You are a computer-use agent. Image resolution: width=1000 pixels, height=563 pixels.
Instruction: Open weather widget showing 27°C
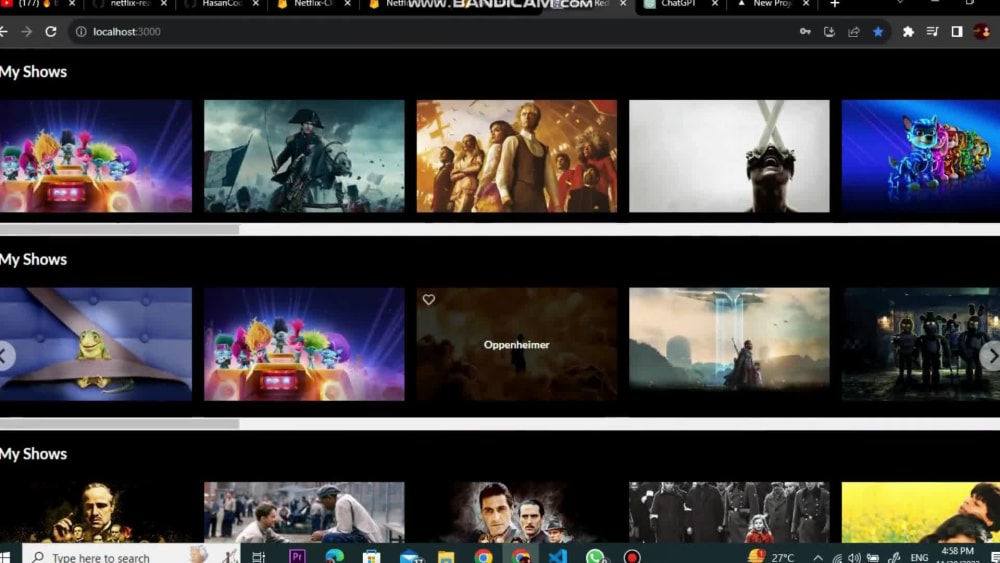pyautogui.click(x=770, y=557)
